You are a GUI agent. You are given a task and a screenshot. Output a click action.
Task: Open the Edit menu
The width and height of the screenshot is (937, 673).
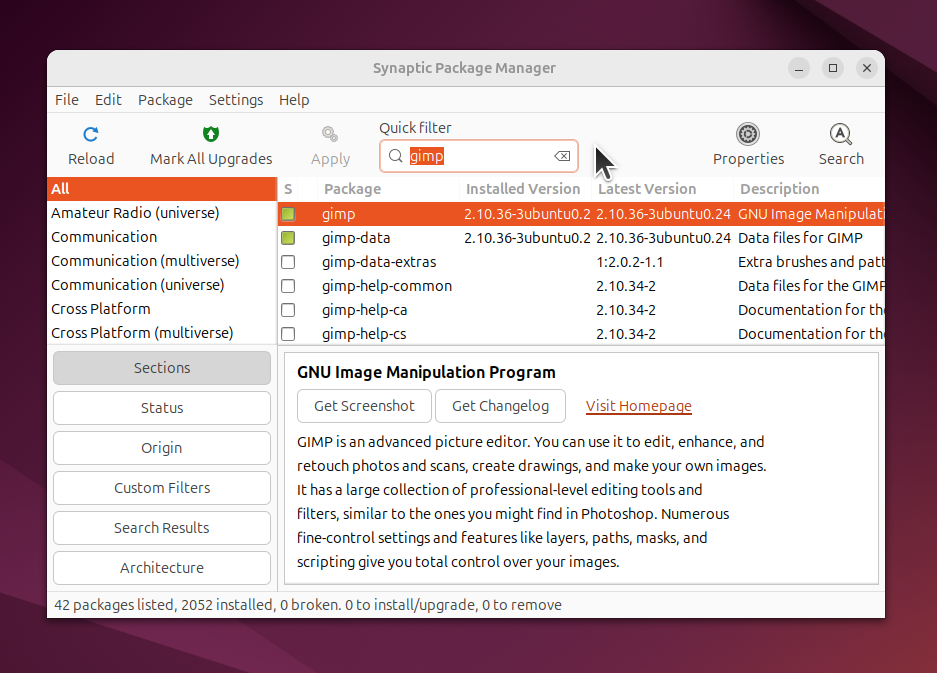click(x=108, y=100)
